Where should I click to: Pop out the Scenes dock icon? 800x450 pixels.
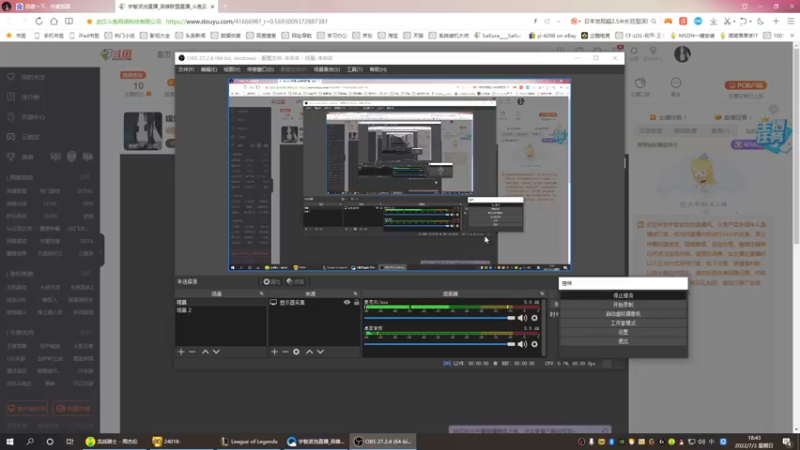tap(262, 294)
